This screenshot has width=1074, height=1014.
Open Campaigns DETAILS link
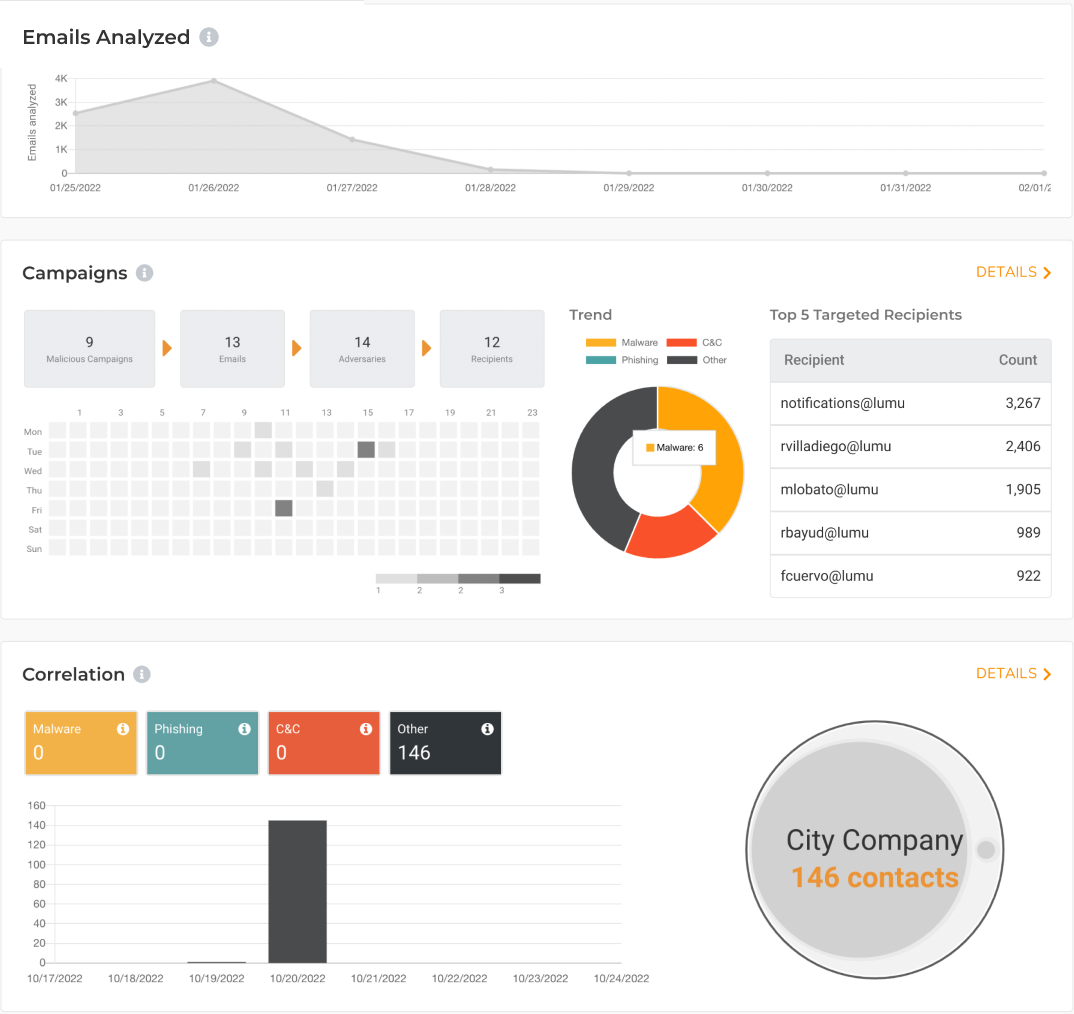1013,272
